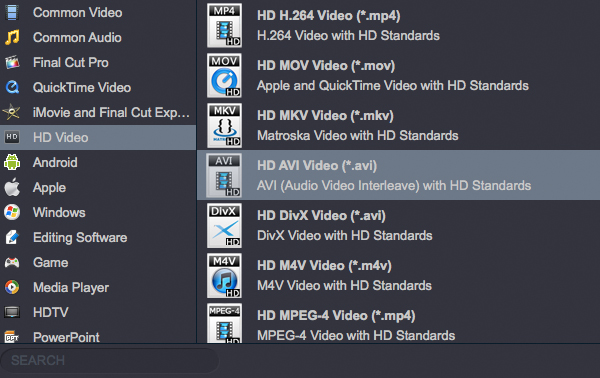Screen dimensions: 600x378
Task: Open the Android device category
Action: coord(98,162)
